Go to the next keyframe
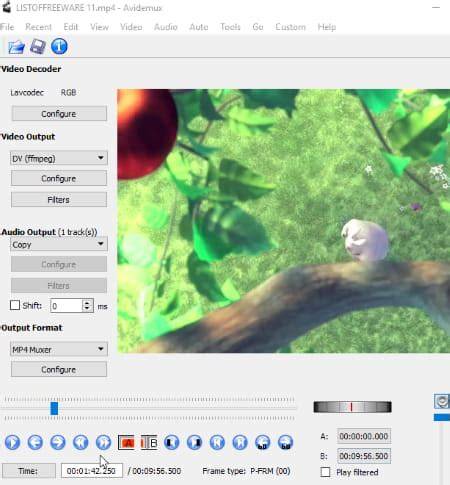The width and height of the screenshot is (450, 485). (103, 442)
